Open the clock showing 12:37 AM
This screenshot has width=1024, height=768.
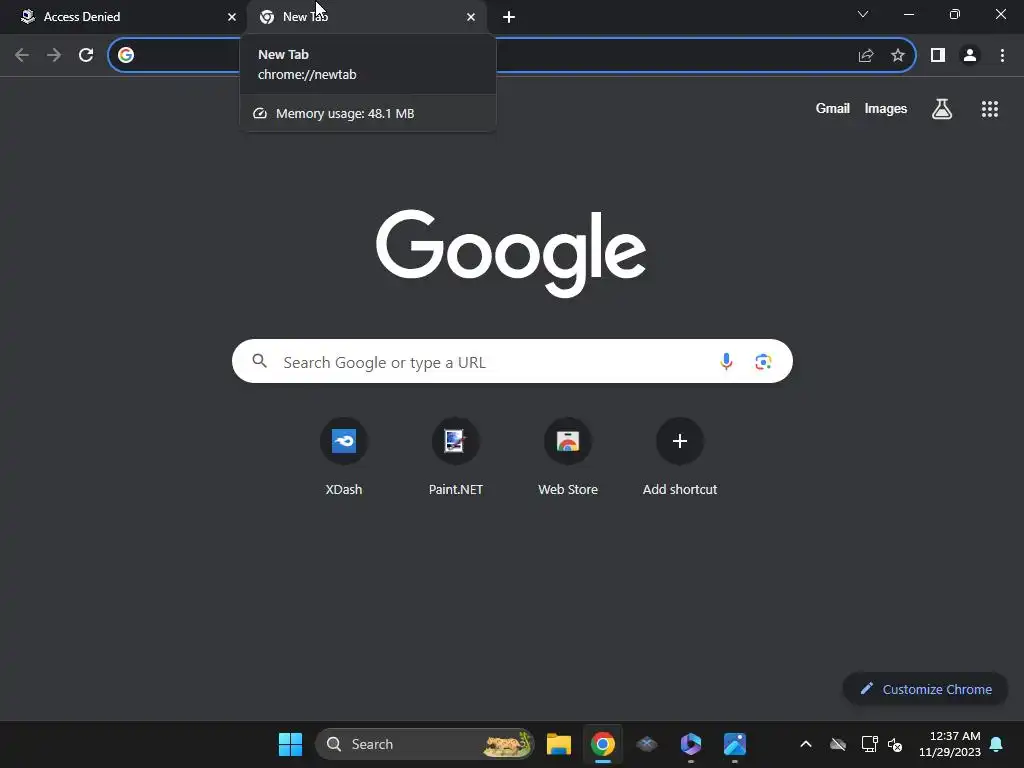pos(950,744)
